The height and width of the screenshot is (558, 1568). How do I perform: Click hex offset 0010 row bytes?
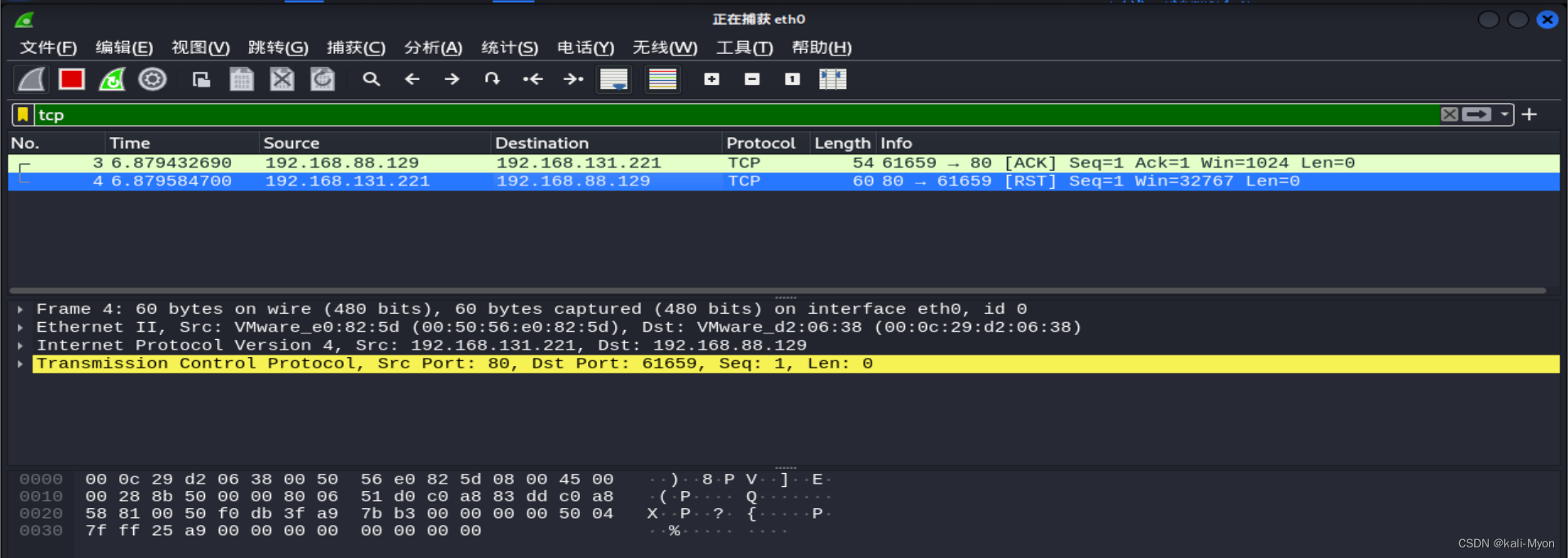(349, 497)
